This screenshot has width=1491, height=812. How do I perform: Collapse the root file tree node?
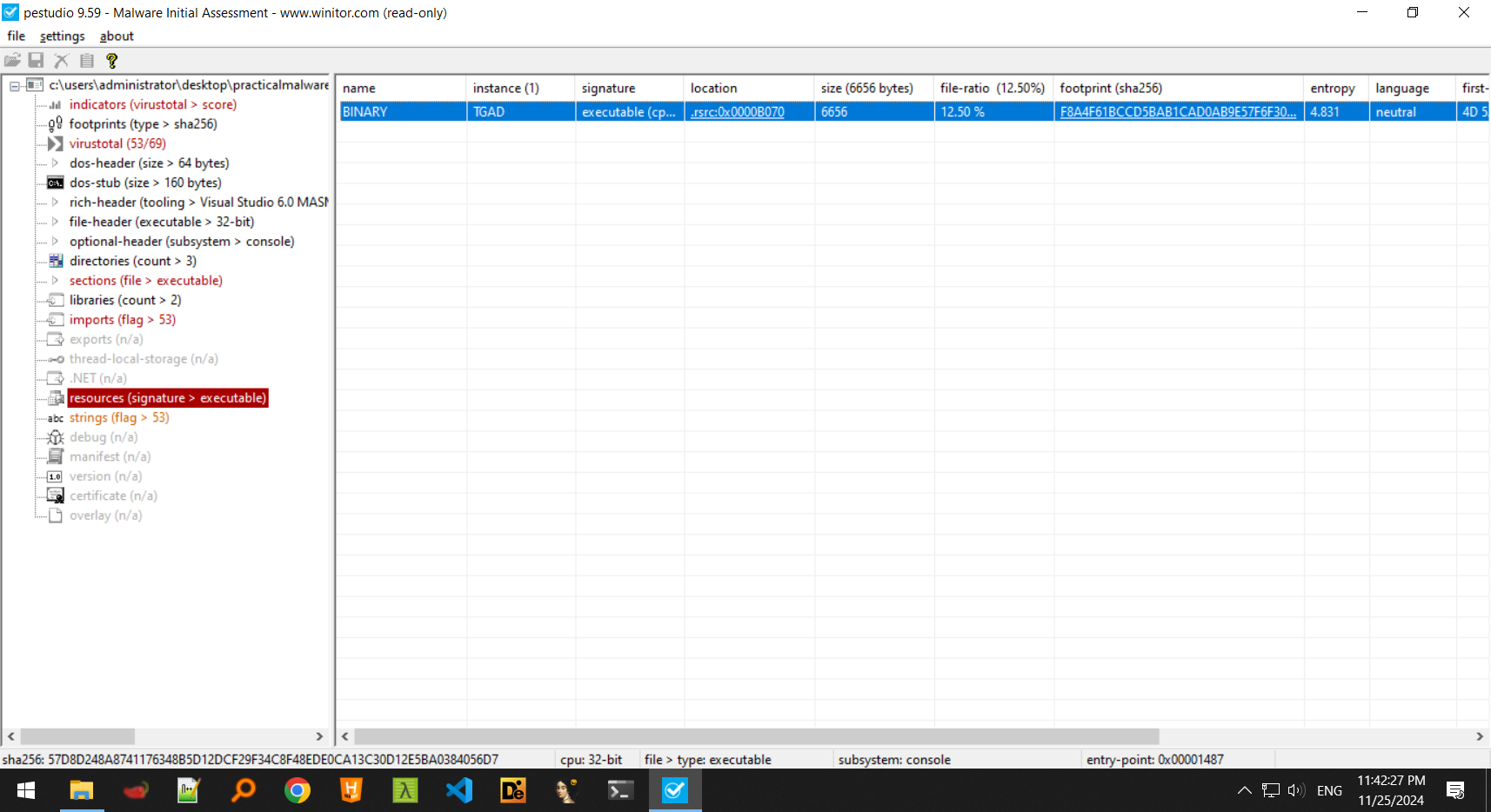point(15,85)
